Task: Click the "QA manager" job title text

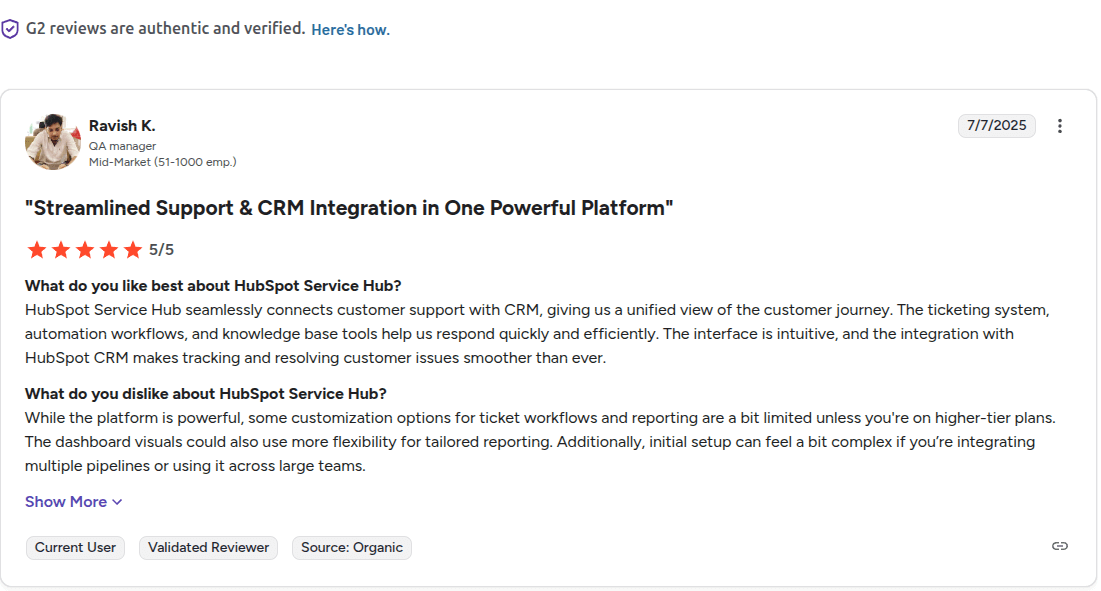Action: [x=122, y=146]
